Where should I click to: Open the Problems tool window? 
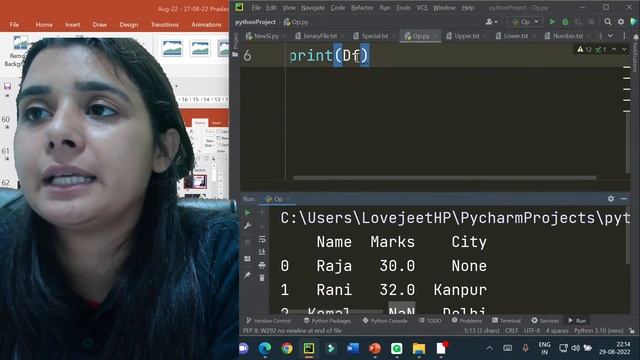click(467, 321)
